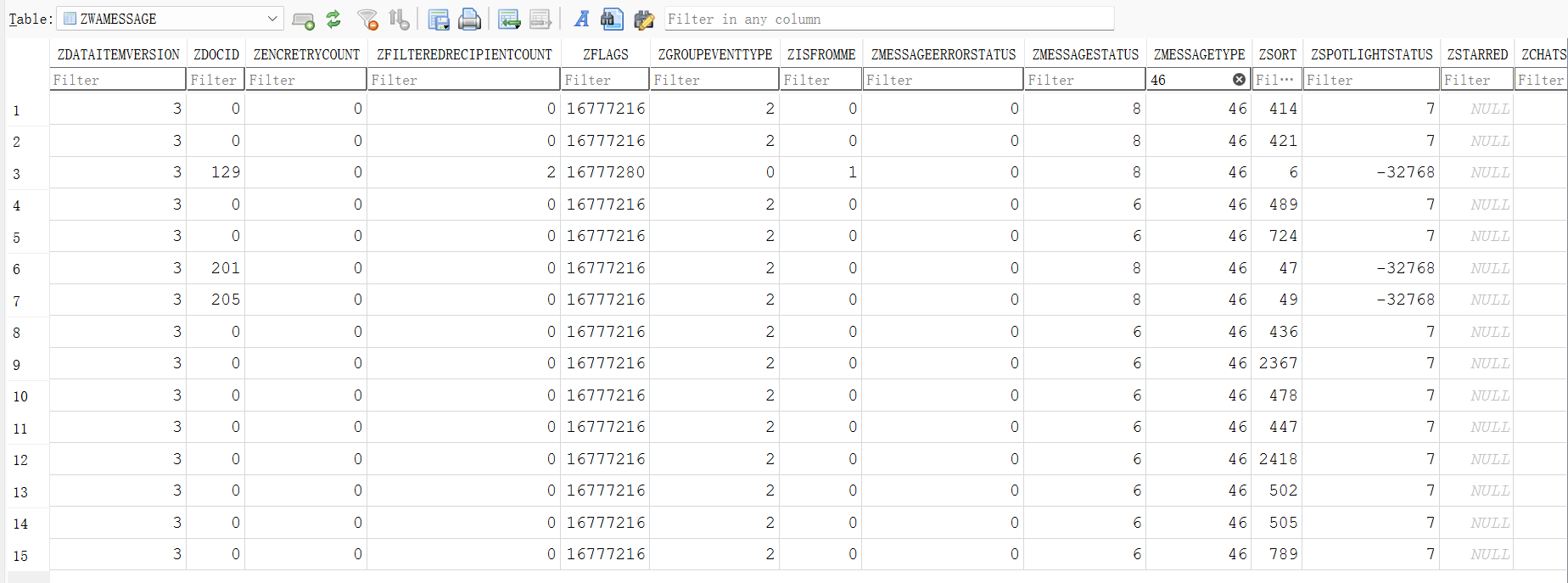Open the ZWAMESSAGE table selector dropdown
Viewport: 1568px width, 583px height.
click(x=171, y=19)
